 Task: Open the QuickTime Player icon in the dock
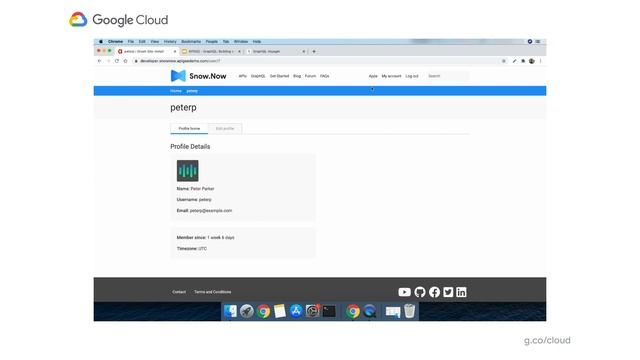pos(369,311)
